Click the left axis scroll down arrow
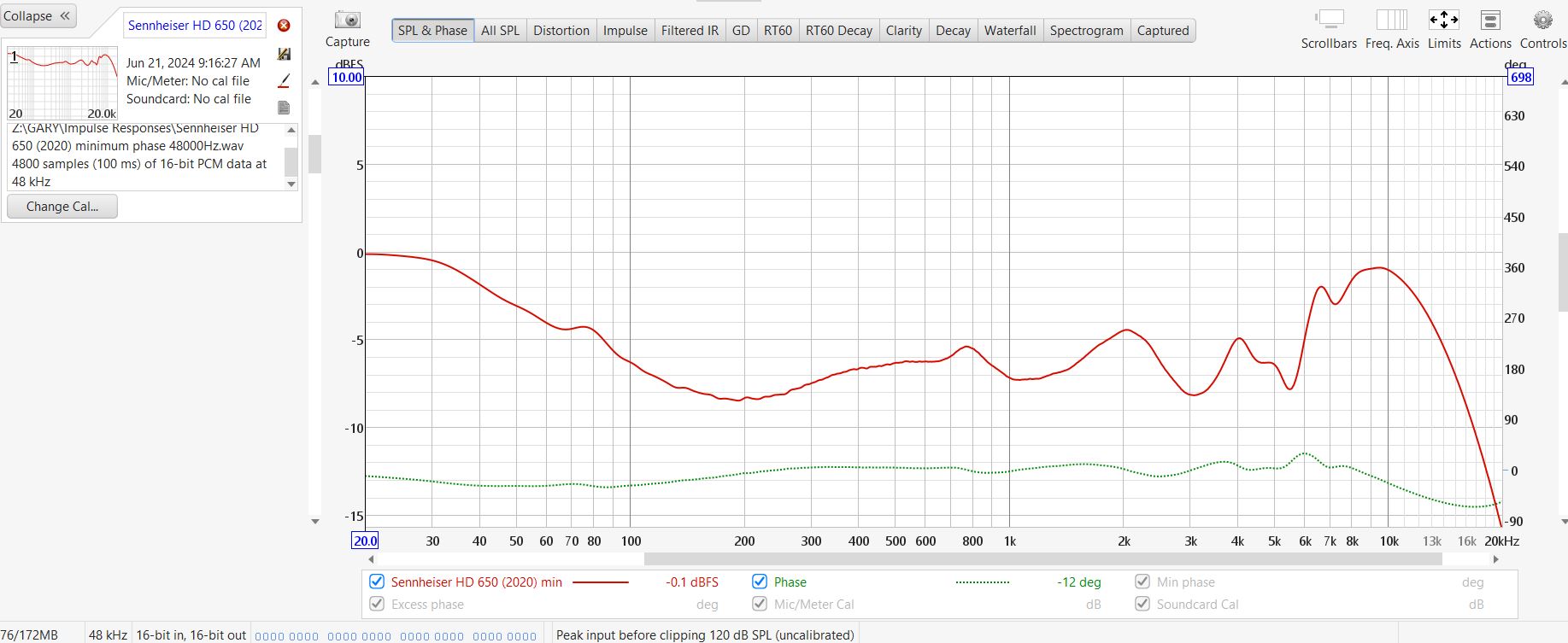The height and width of the screenshot is (643, 1568). pyautogui.click(x=315, y=521)
